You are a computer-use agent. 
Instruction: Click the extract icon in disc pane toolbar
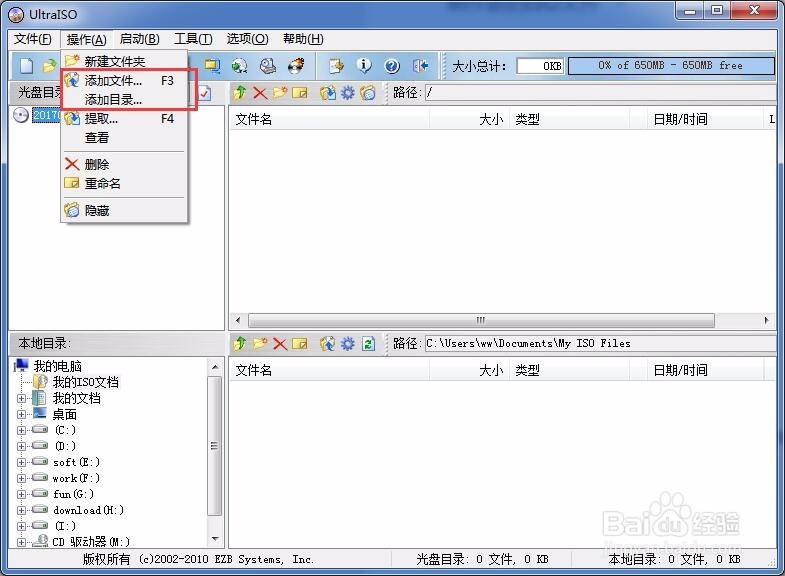tap(328, 93)
